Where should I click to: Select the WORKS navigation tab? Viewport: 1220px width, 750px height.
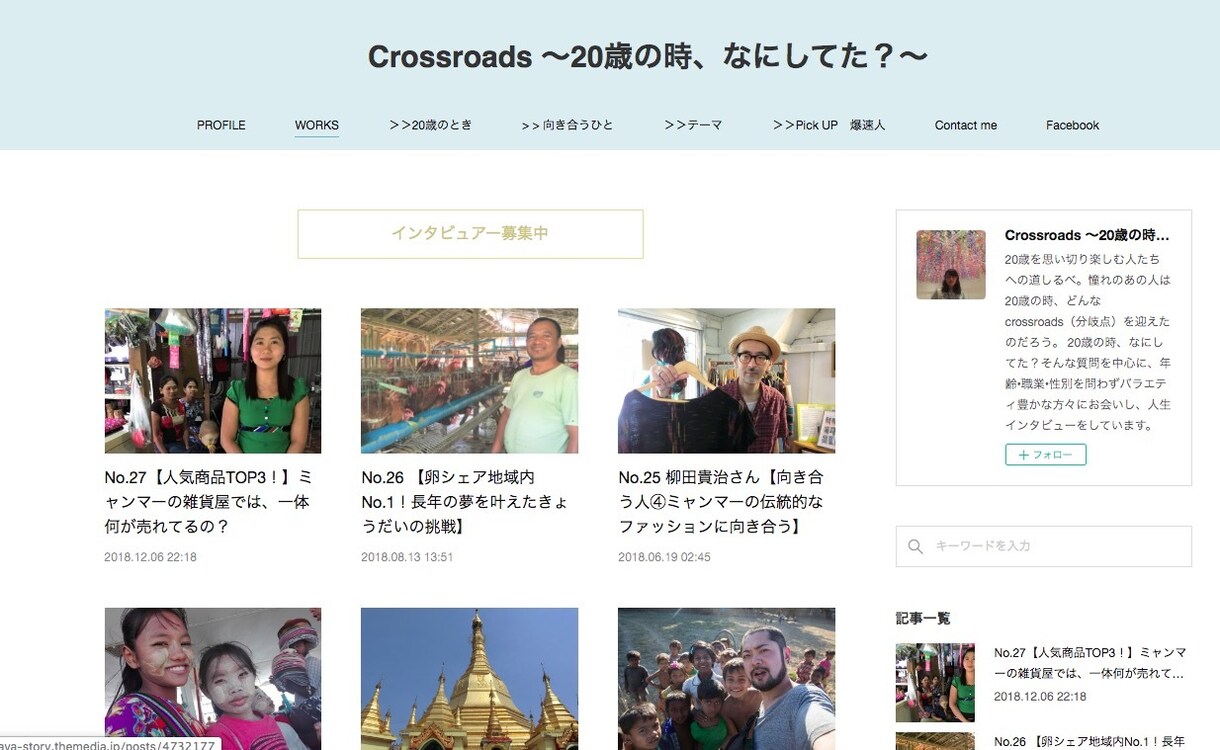tap(316, 125)
